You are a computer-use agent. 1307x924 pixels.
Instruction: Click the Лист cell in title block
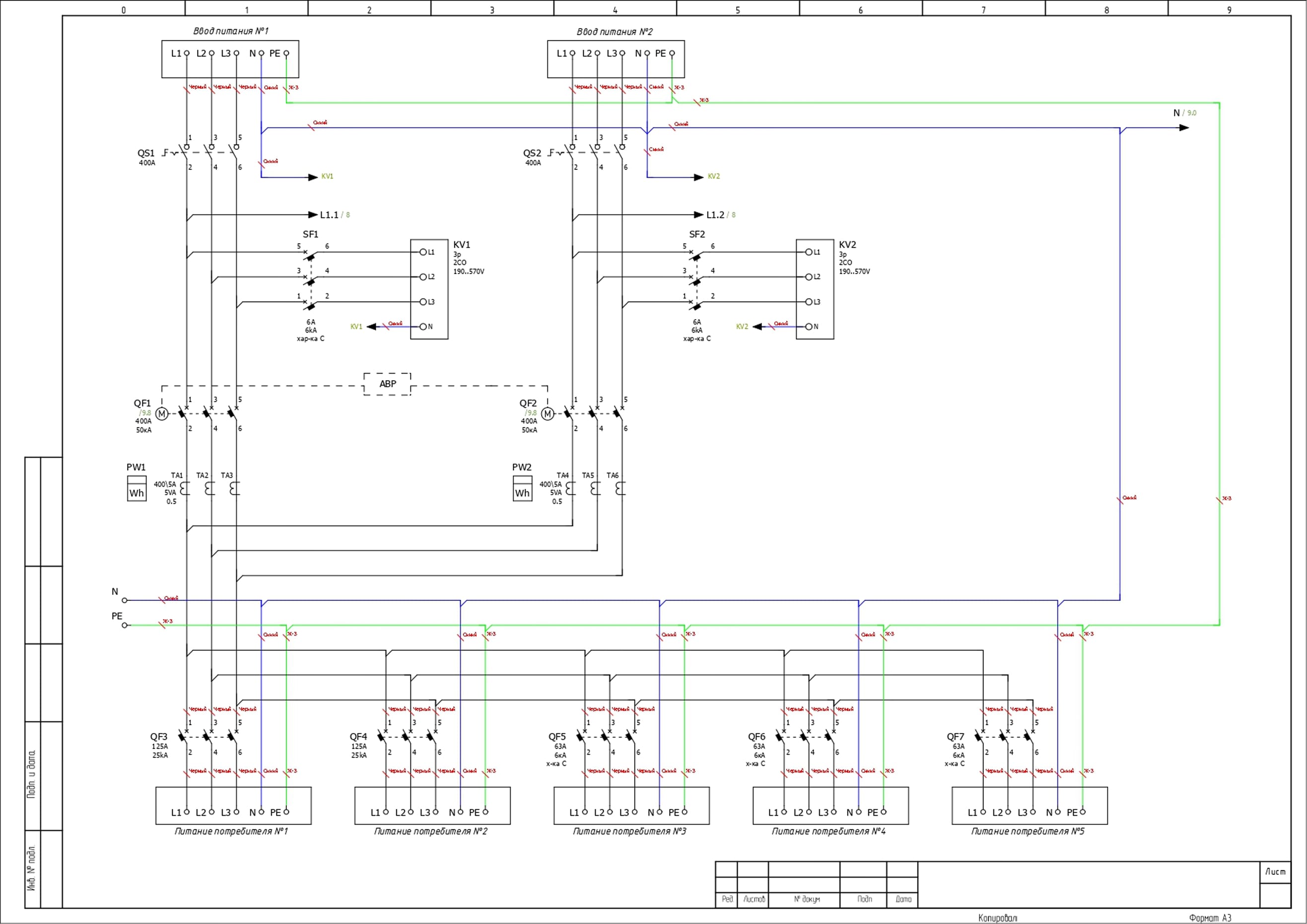pyautogui.click(x=1275, y=872)
